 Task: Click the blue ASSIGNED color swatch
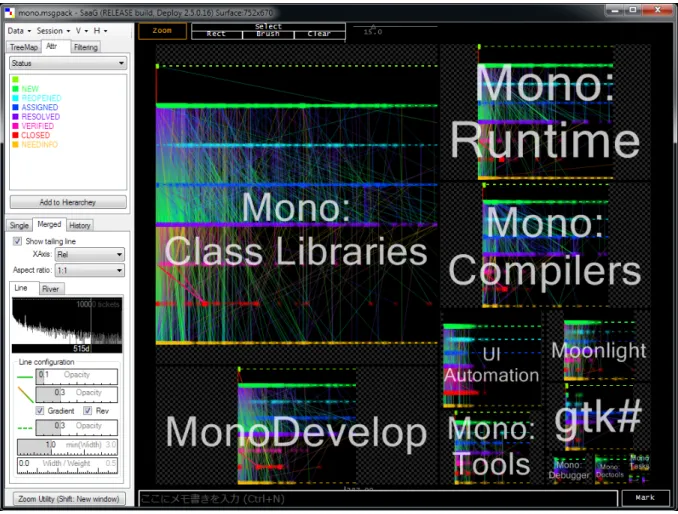16,107
